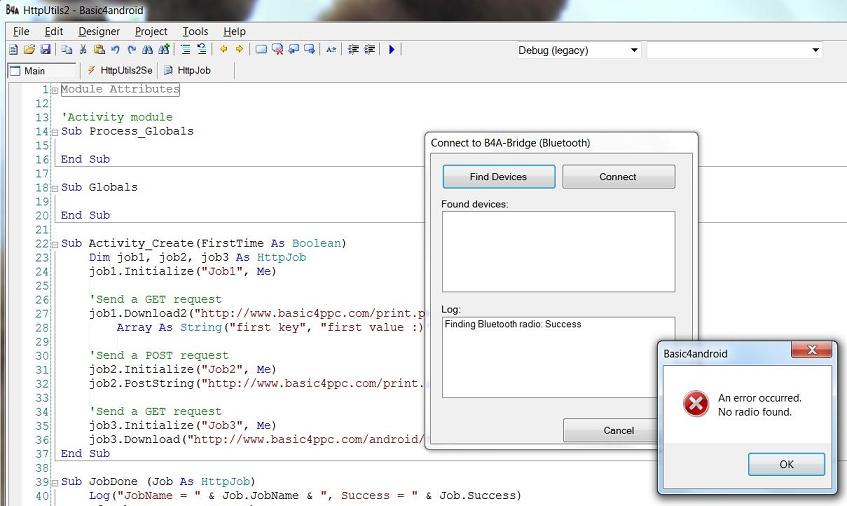The image size is (847, 506).
Task: Click the 'Finding Bluetooth radio: Success' log line
Action: tap(513, 324)
